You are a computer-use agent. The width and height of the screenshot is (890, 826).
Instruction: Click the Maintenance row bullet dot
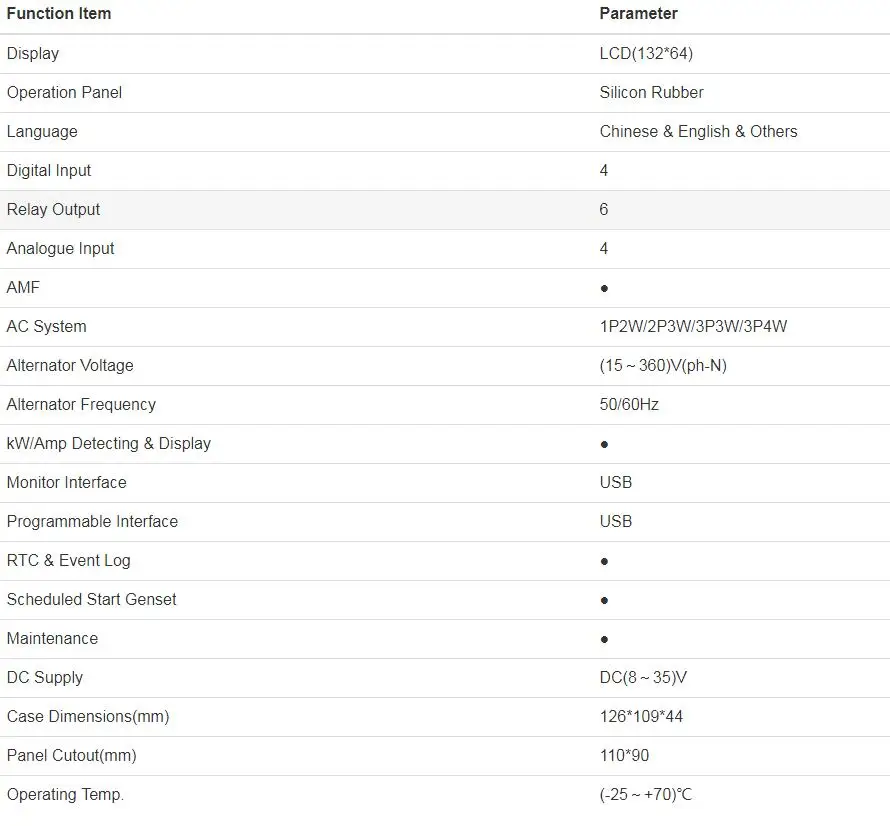coord(604,640)
